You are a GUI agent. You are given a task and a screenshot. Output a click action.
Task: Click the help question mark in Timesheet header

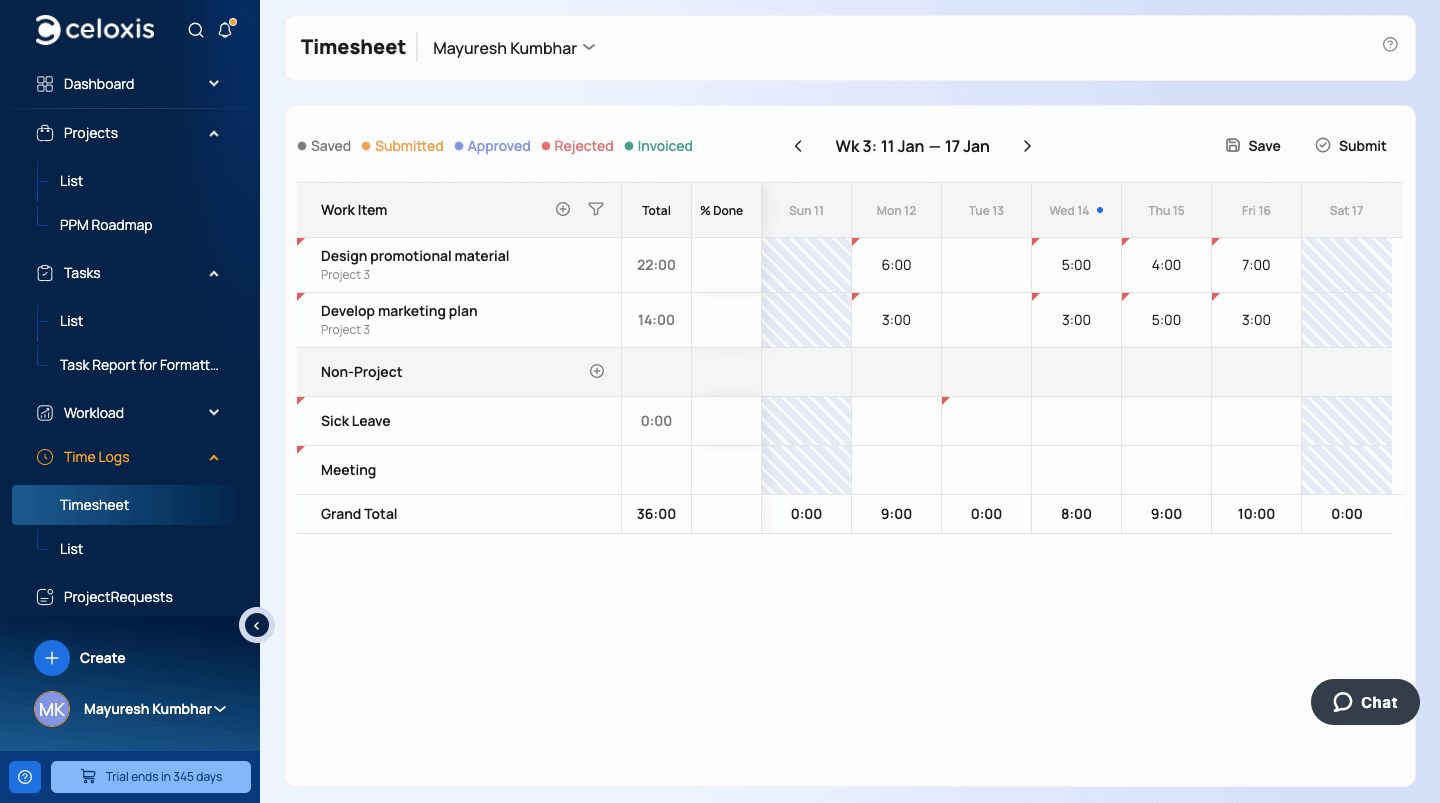pos(1390,44)
